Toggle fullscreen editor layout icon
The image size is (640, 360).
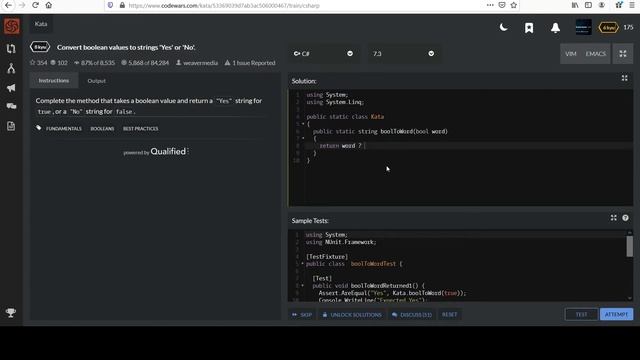[x=622, y=53]
